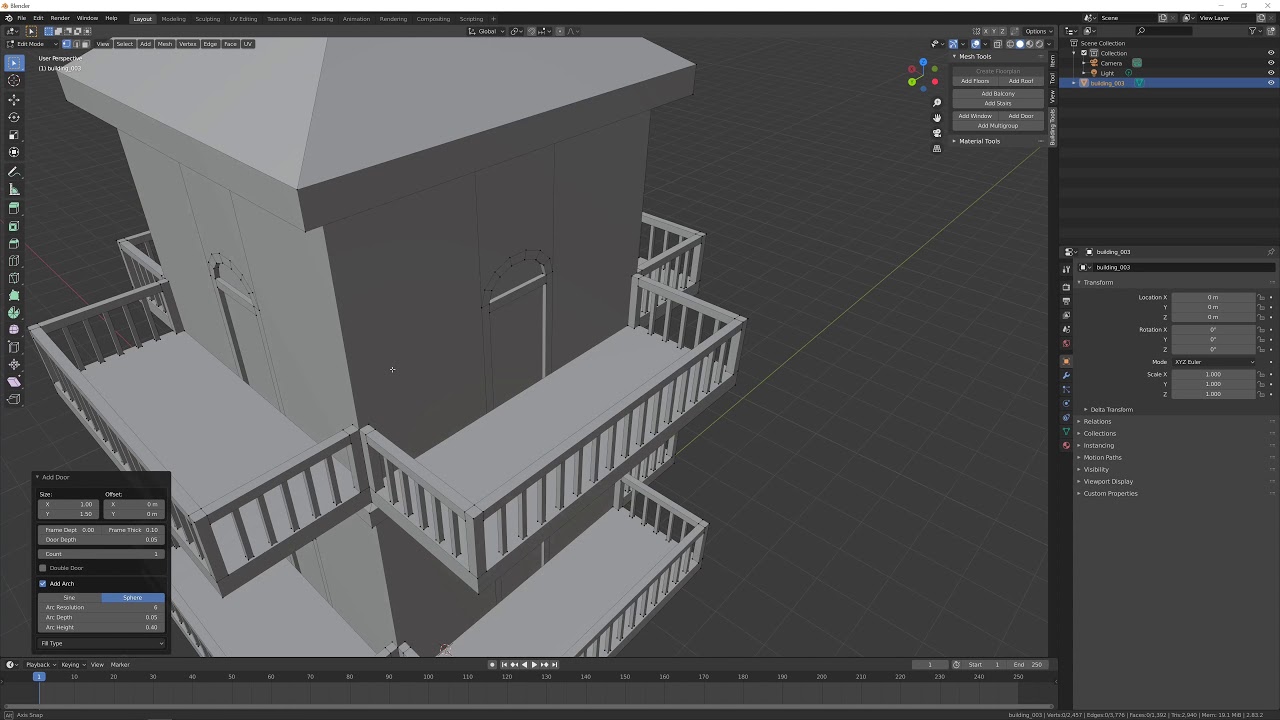Select the Shear tool
Viewport: 1280px width, 720px height.
point(14,381)
